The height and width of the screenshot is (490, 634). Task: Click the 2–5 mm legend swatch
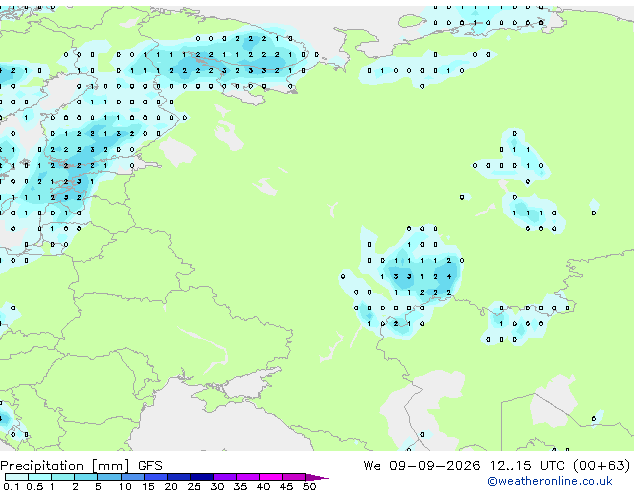(x=86, y=477)
